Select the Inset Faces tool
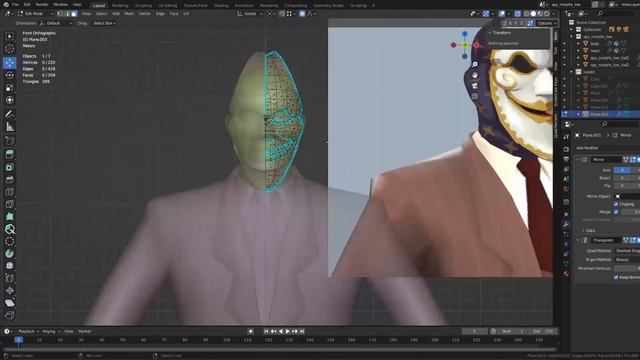The width and height of the screenshot is (640, 360). (10, 167)
